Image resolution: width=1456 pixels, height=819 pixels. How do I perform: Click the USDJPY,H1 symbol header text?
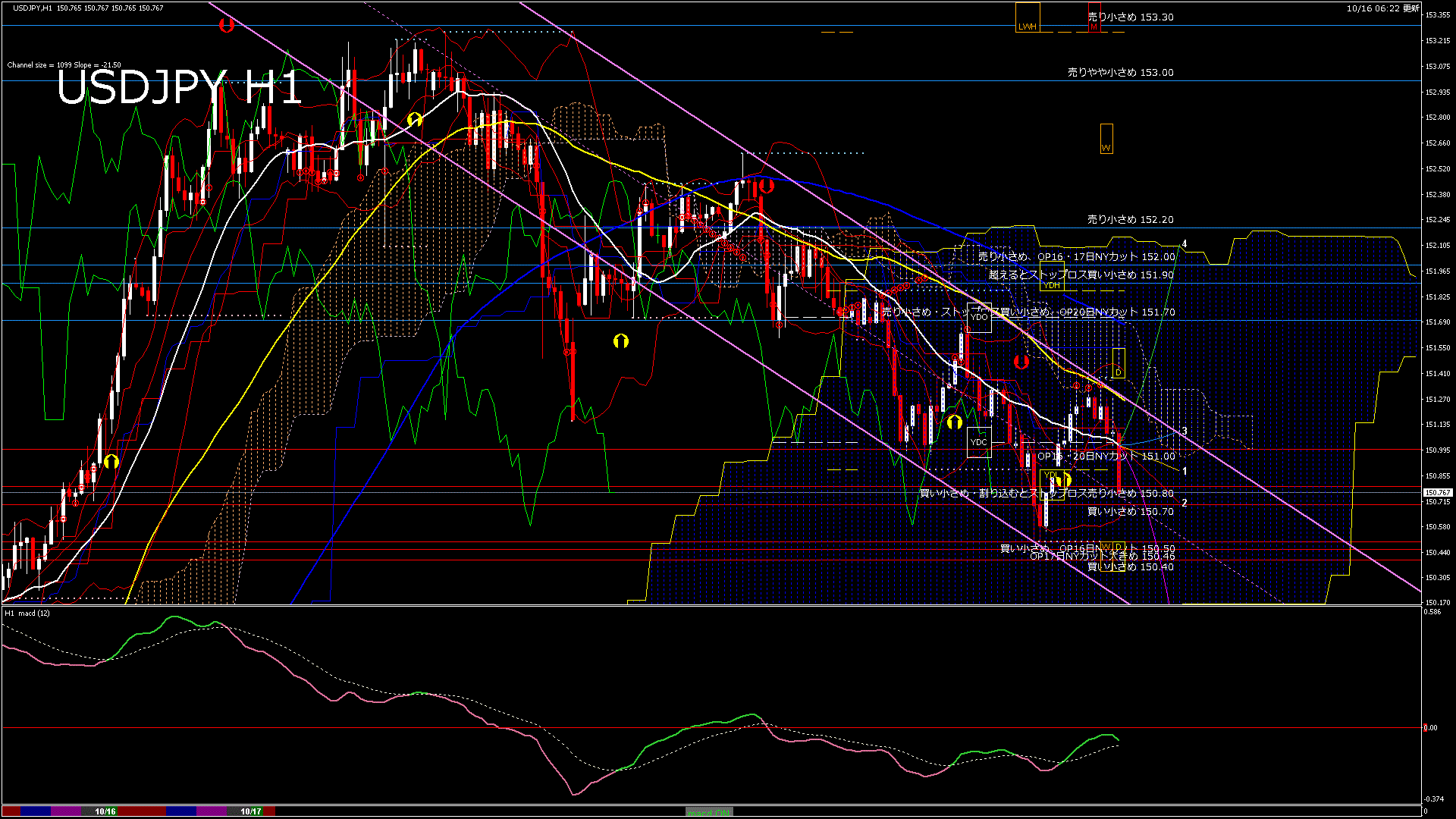click(x=33, y=8)
